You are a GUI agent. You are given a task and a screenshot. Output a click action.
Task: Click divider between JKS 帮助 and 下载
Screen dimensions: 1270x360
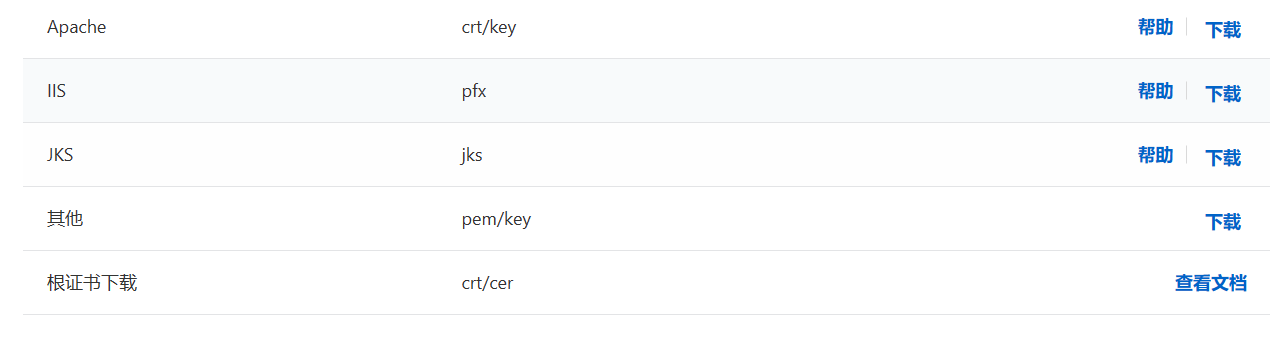coord(1186,155)
